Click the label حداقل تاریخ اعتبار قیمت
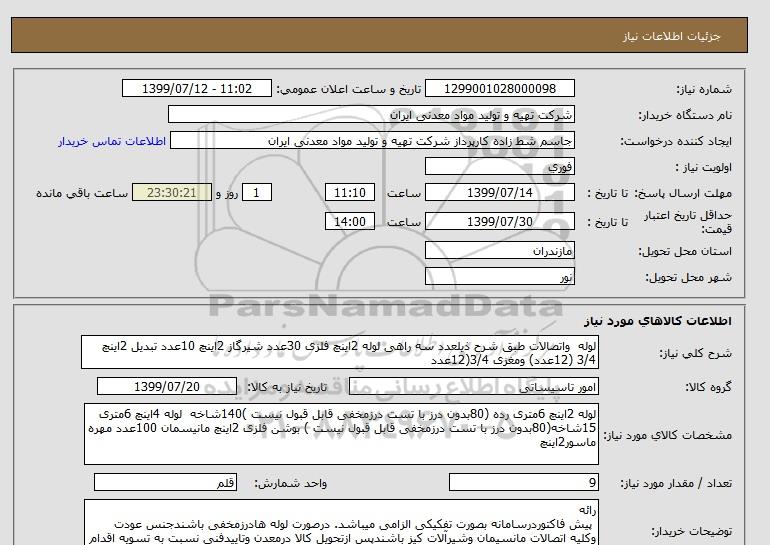The image size is (770, 545). pyautogui.click(x=688, y=222)
